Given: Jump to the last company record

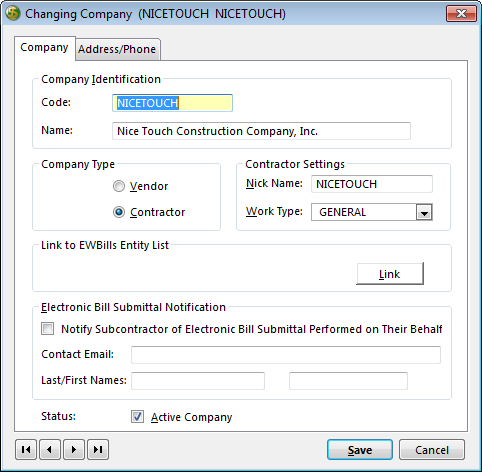Looking at the screenshot, I should [x=98, y=449].
